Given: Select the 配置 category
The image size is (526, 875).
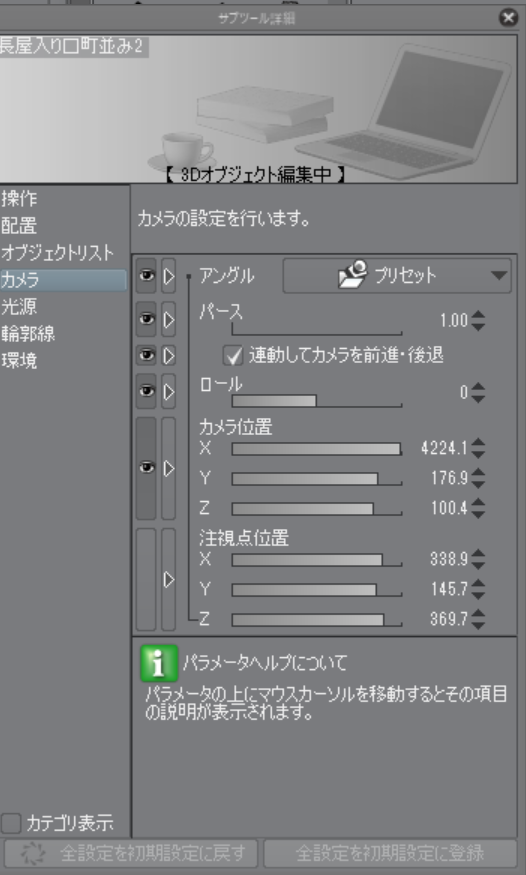Looking at the screenshot, I should [64, 225].
